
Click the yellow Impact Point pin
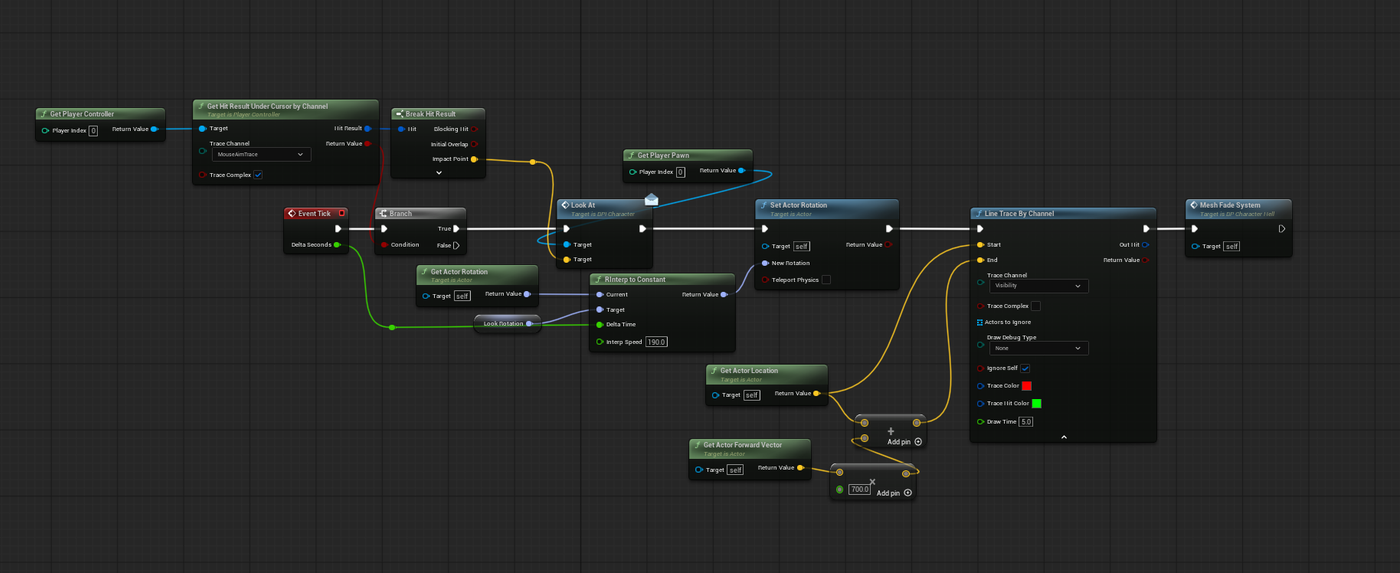(474, 159)
